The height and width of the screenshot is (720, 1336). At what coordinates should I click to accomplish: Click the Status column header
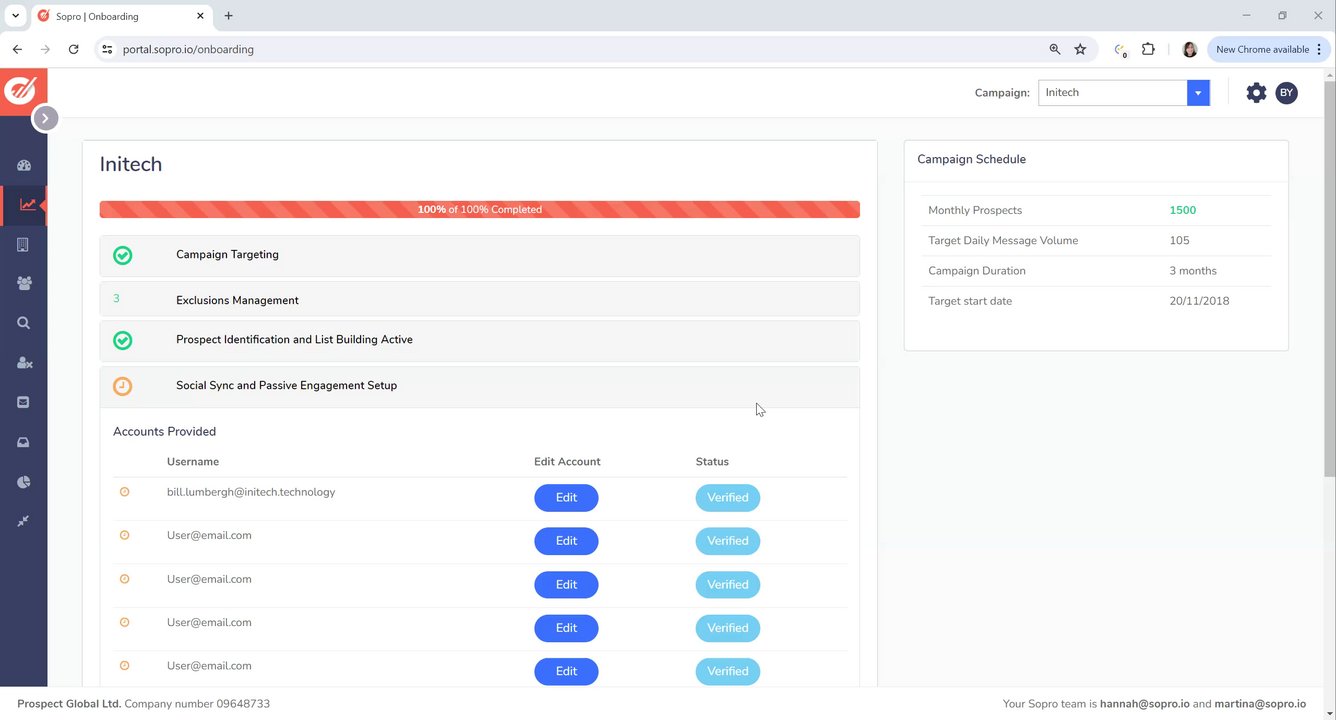pos(712,462)
